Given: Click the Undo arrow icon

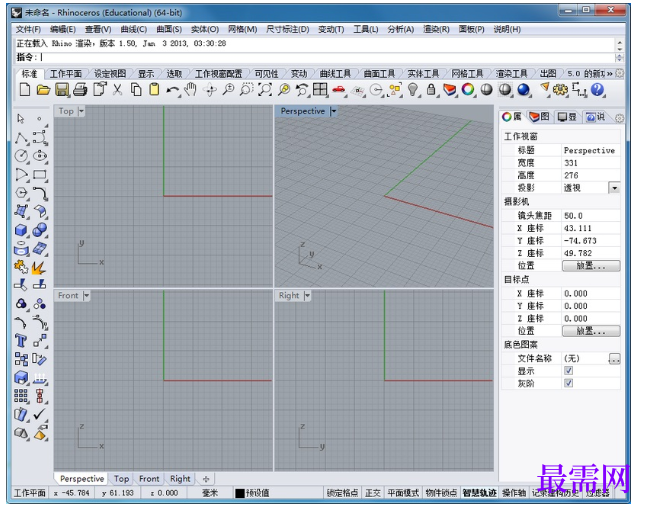Looking at the screenshot, I should [172, 90].
